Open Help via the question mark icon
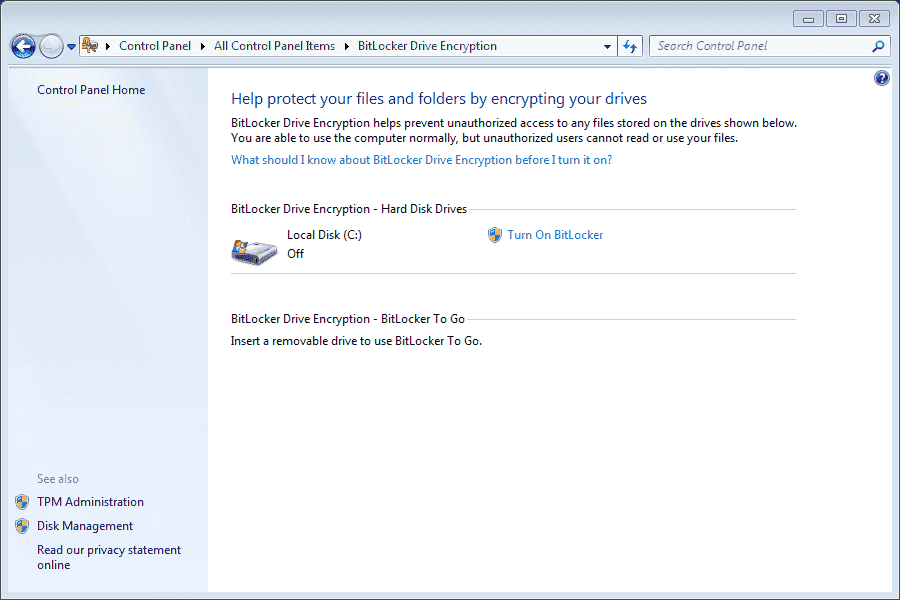The image size is (900, 600). [881, 77]
